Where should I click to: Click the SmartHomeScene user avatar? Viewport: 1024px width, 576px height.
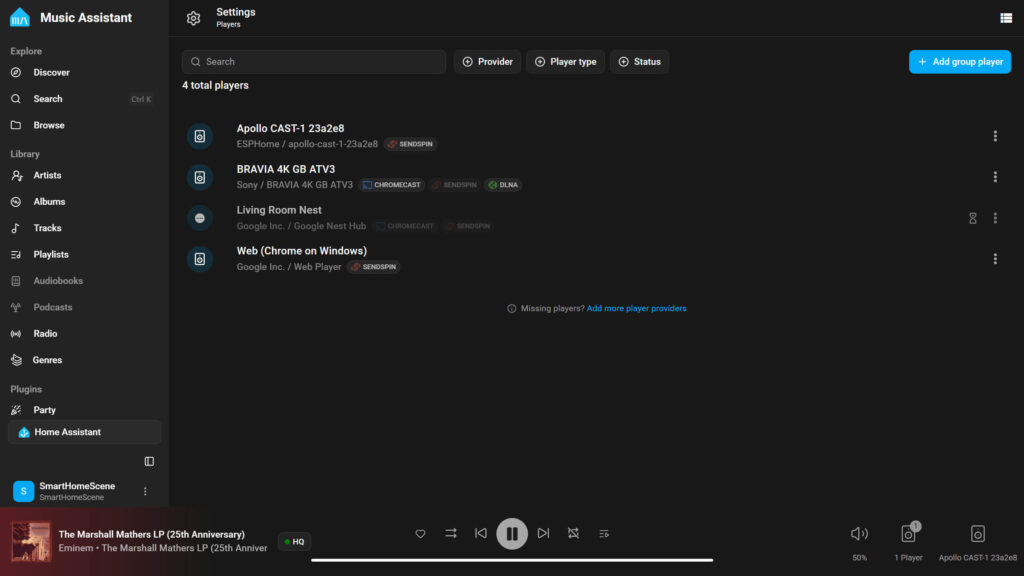(24, 491)
